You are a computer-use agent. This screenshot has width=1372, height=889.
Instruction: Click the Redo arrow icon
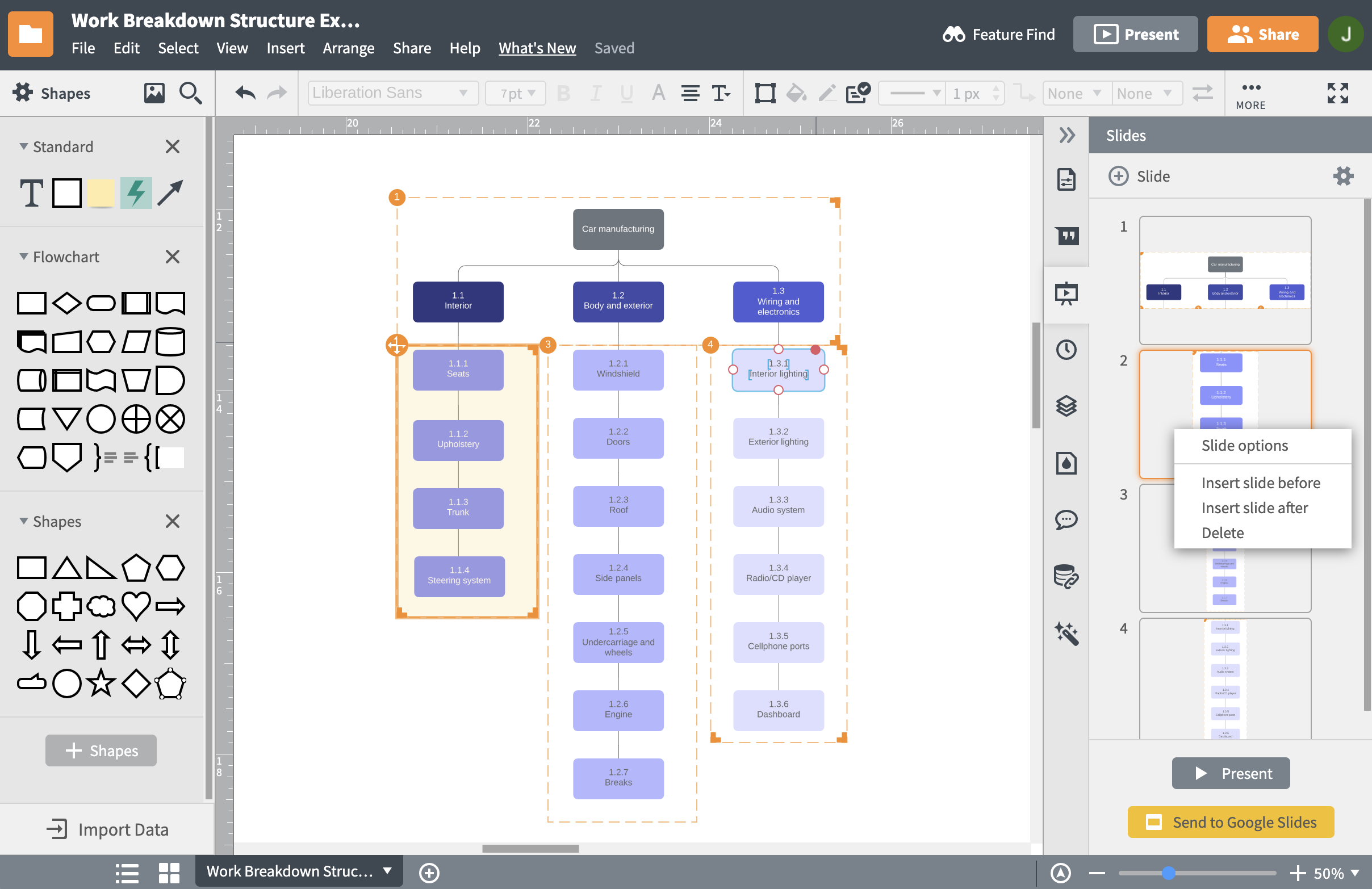tap(278, 92)
